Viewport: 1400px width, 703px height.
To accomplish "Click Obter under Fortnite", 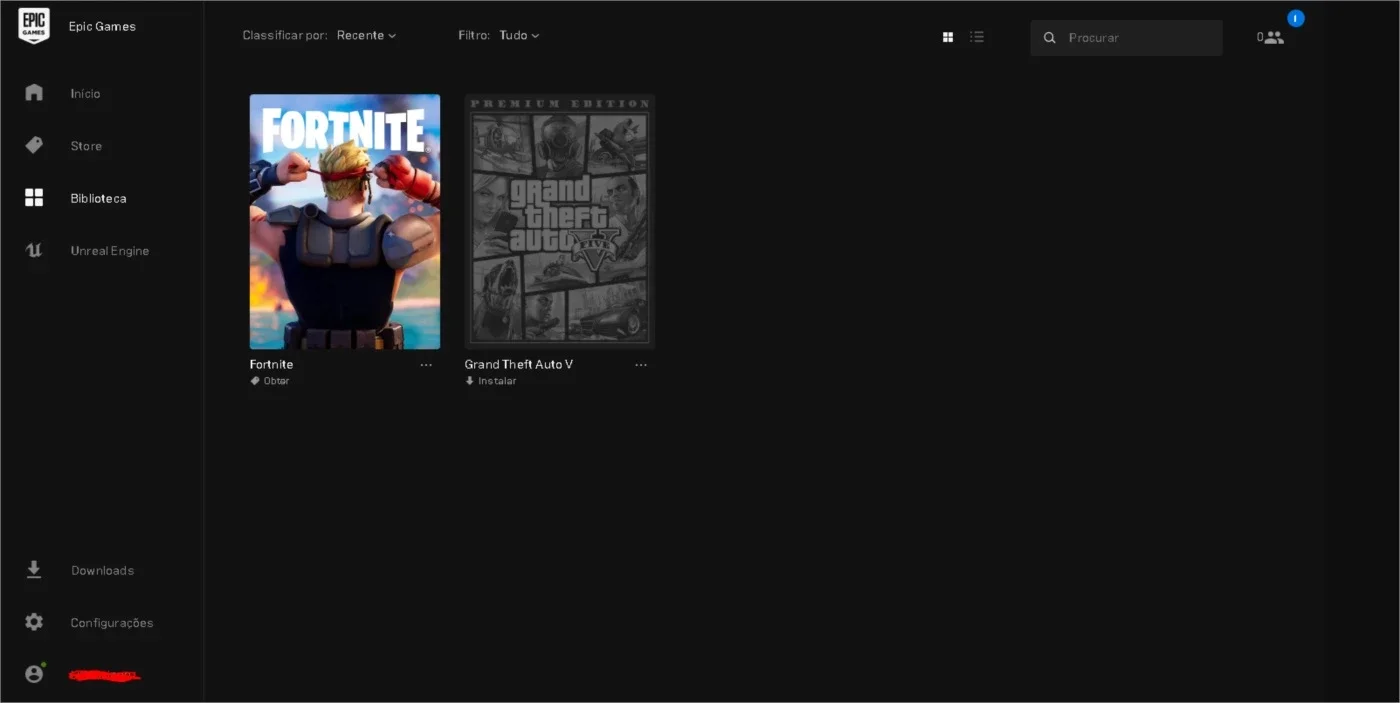I will (x=270, y=381).
